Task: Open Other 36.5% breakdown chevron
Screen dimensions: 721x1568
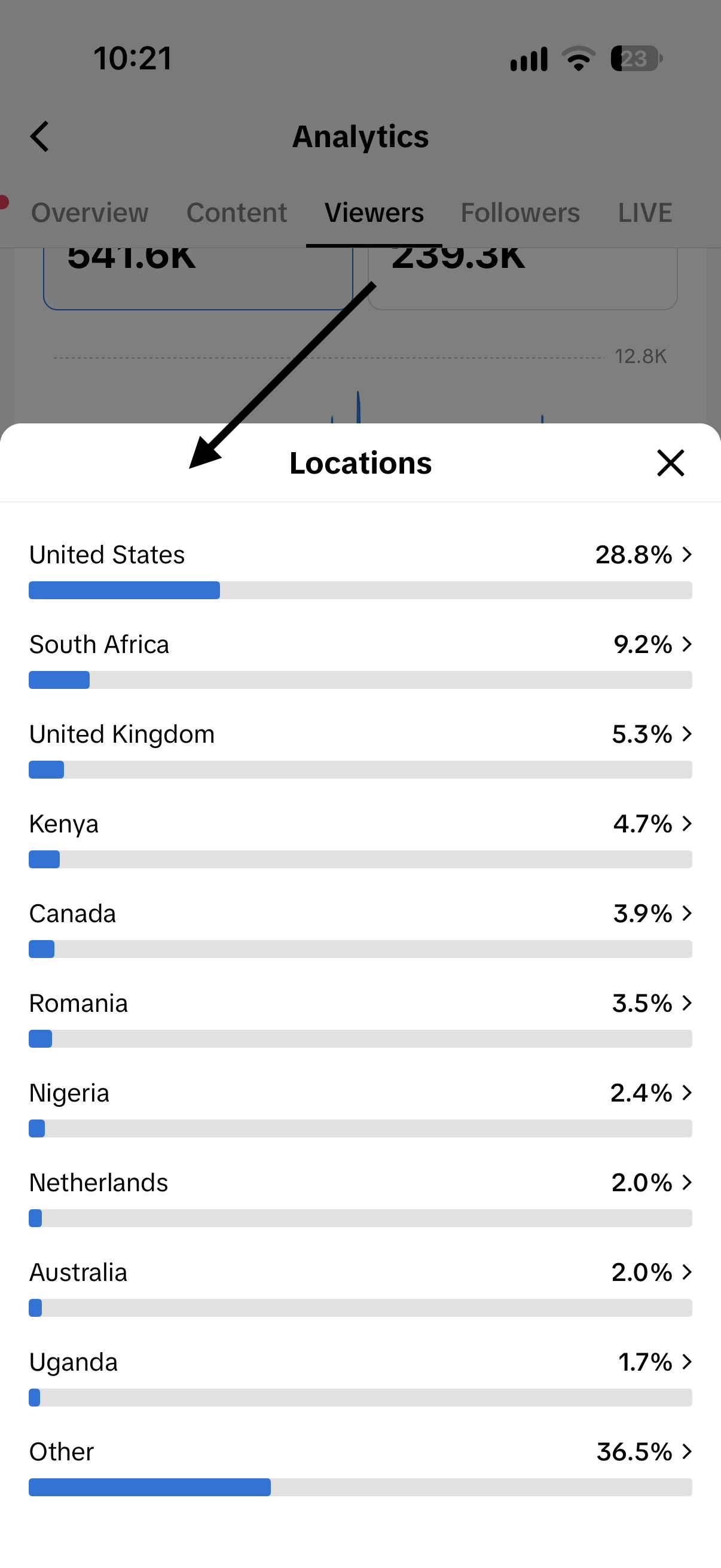Action: pyautogui.click(x=687, y=1452)
